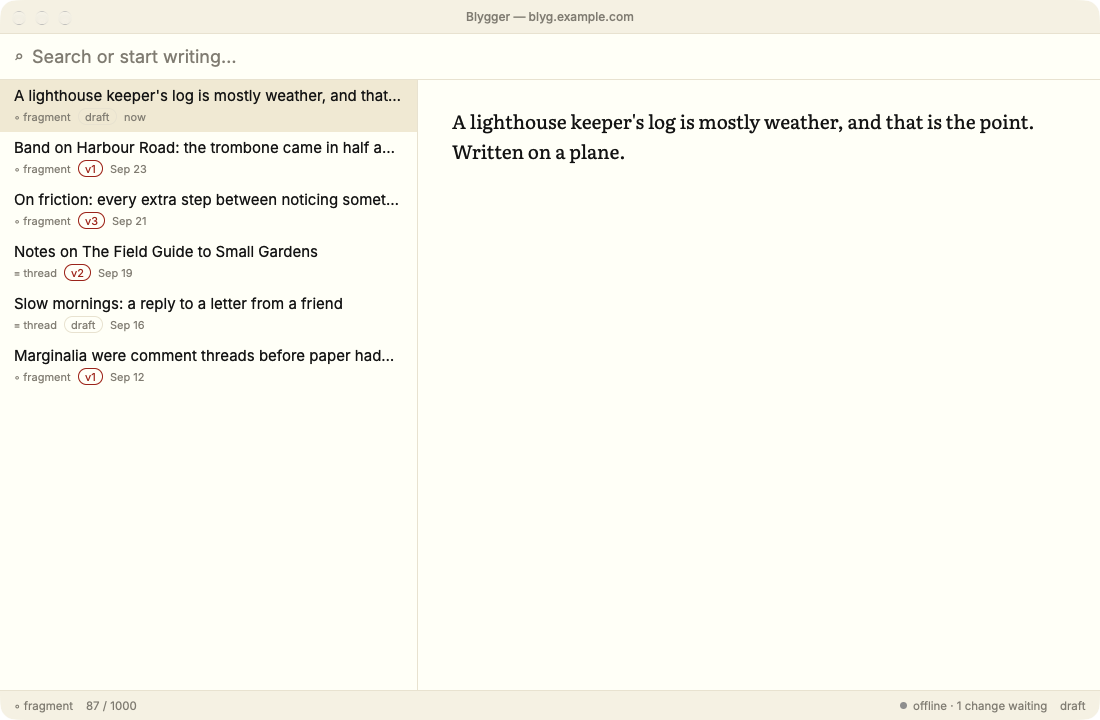
Task: Click the "Sep 21" date on friction note
Action: (130, 221)
